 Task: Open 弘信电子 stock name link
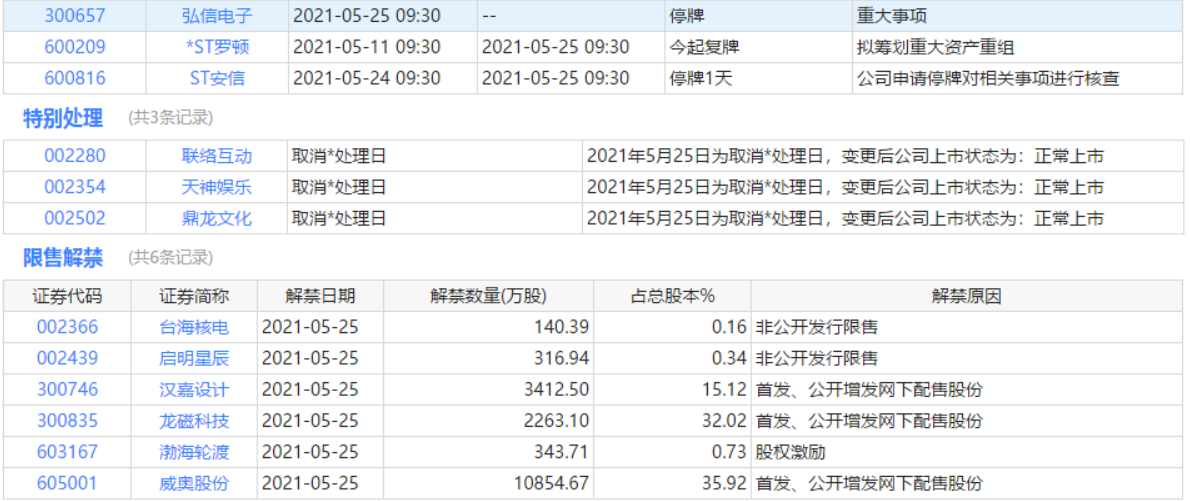click(x=217, y=16)
